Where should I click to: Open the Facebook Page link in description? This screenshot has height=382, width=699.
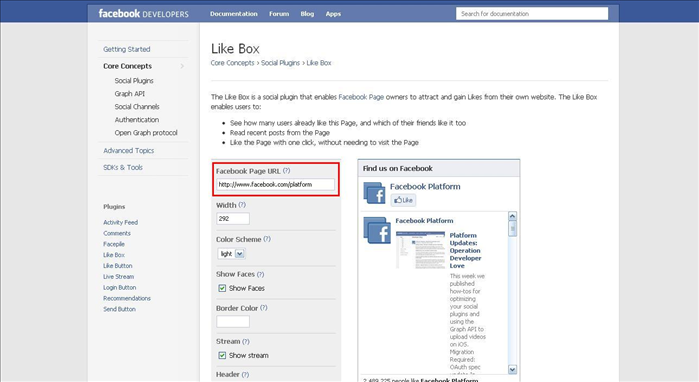point(361,97)
